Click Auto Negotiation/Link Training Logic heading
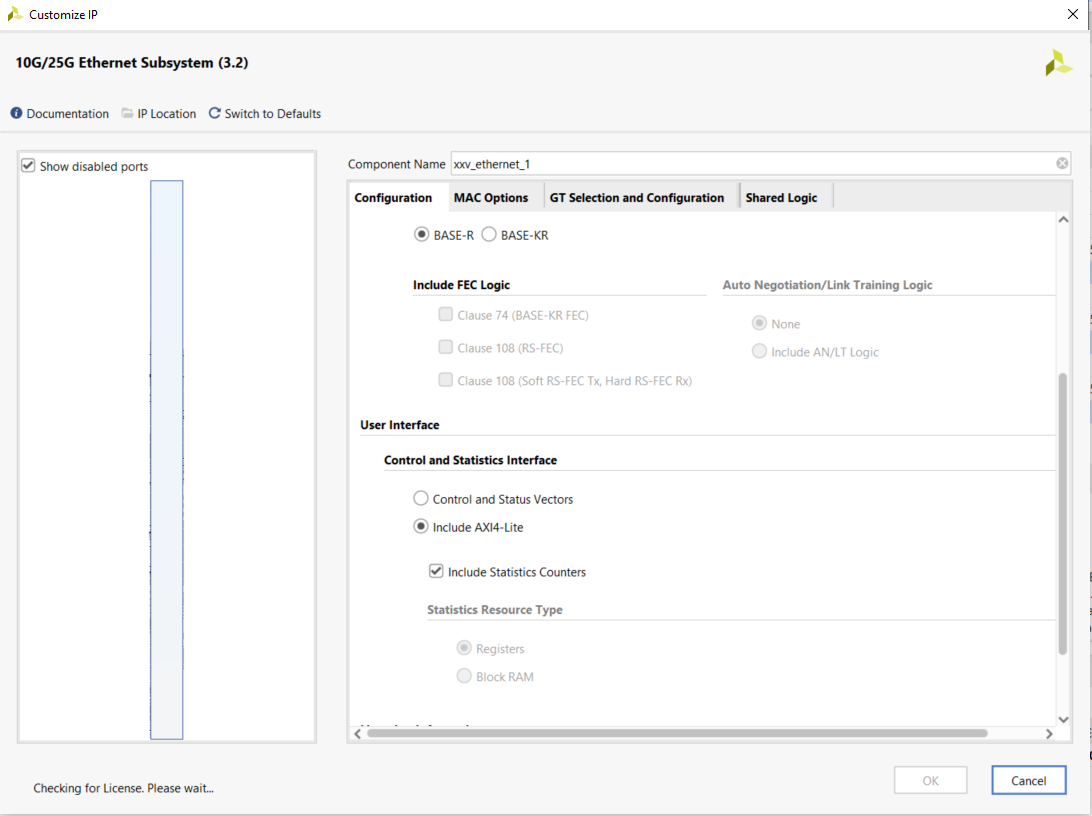This screenshot has width=1092, height=816. click(827, 285)
